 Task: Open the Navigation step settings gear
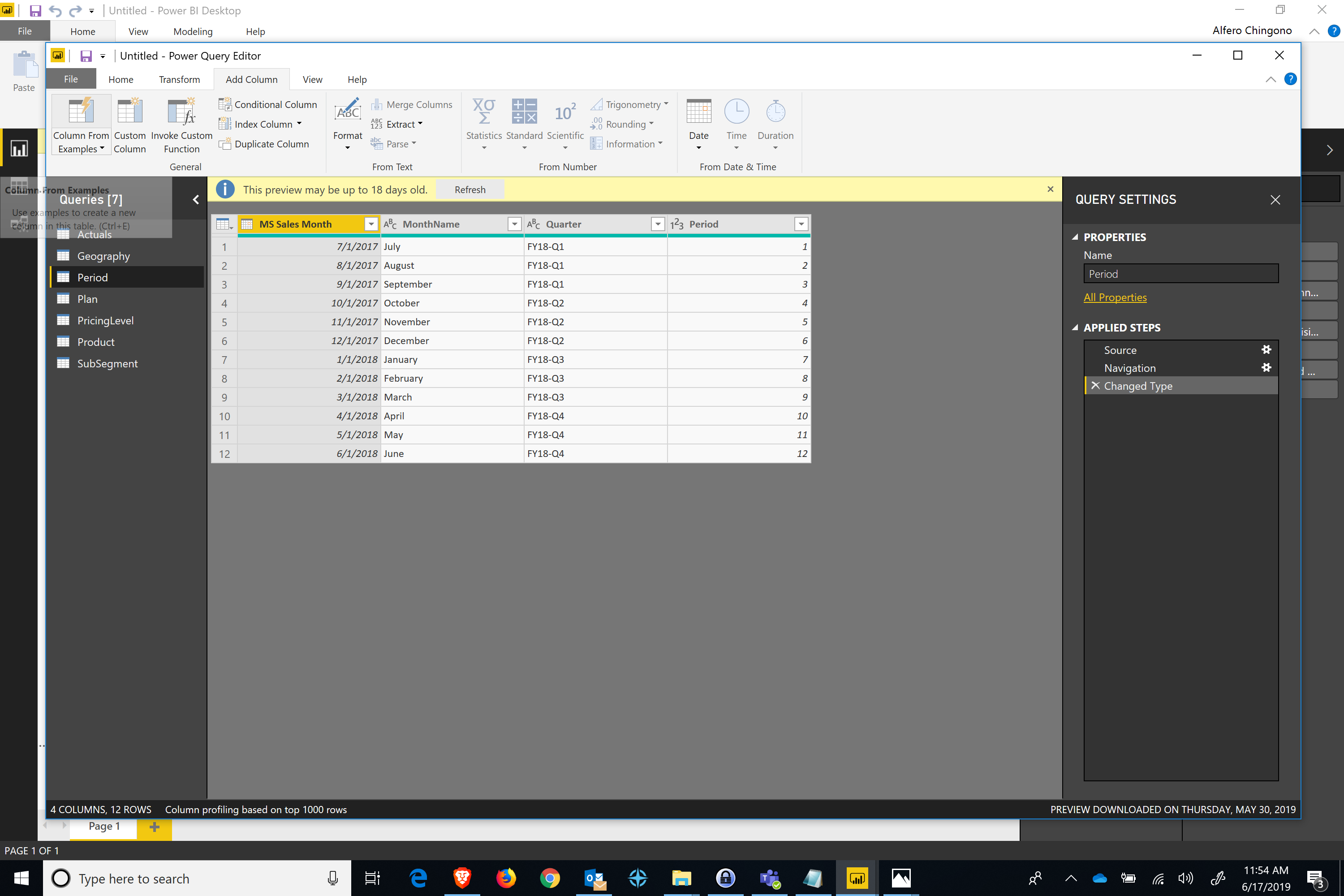click(1266, 367)
